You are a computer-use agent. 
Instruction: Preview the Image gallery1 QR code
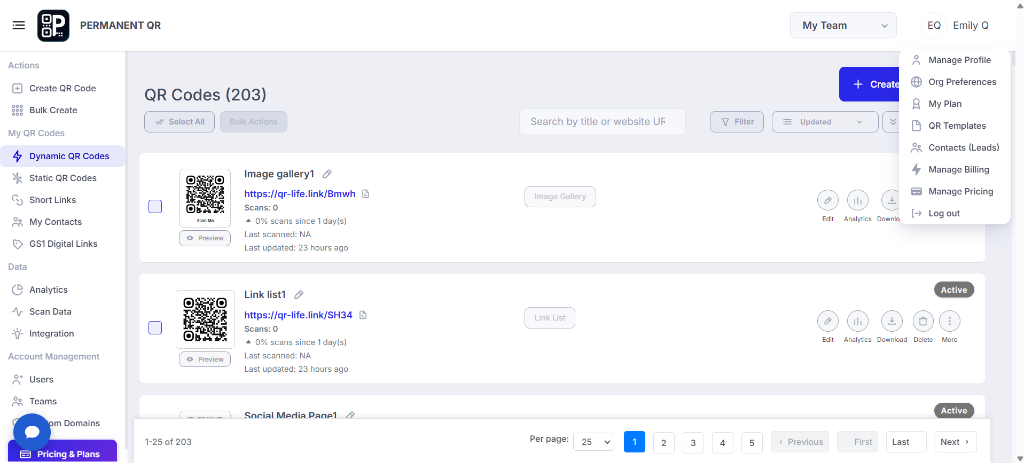point(205,238)
